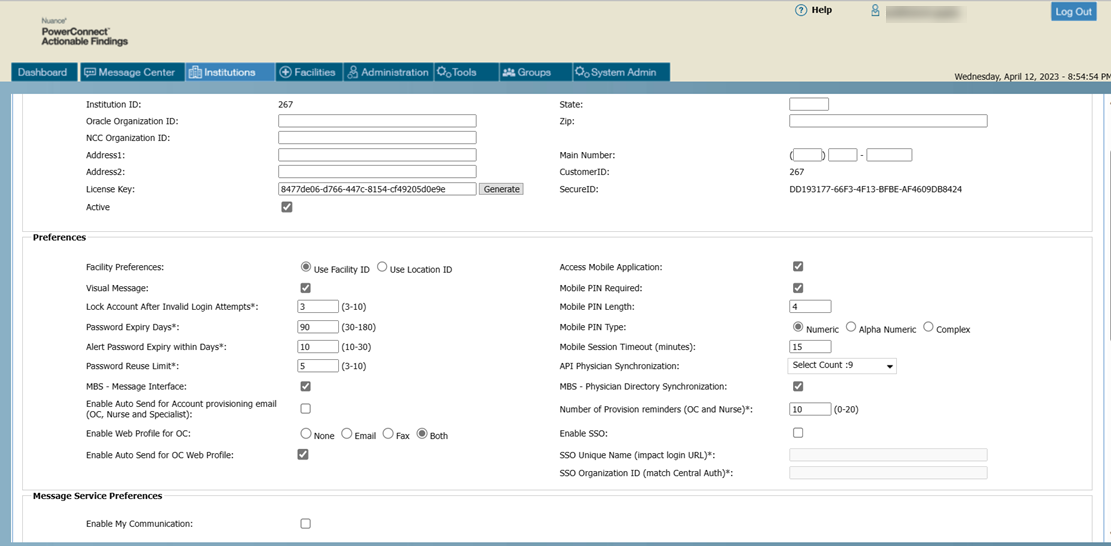This screenshot has height=546, width=1111.
Task: Toggle Enable My Communication checkbox
Action: tap(305, 523)
